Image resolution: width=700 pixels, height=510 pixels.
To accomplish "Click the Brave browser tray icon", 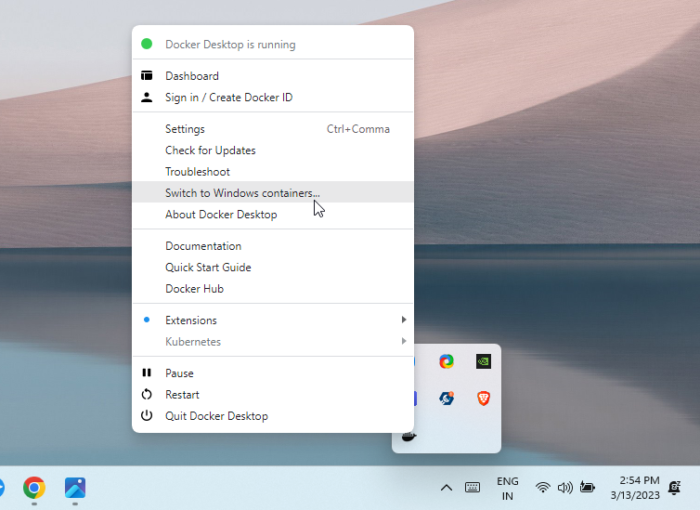I will point(483,398).
